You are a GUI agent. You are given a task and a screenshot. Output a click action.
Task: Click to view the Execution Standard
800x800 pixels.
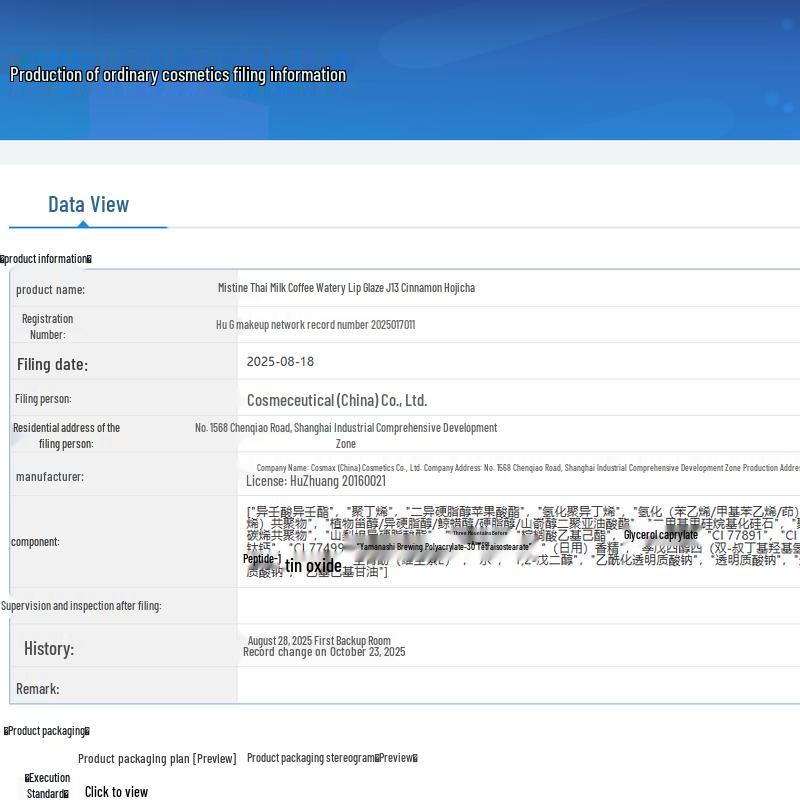[116, 792]
